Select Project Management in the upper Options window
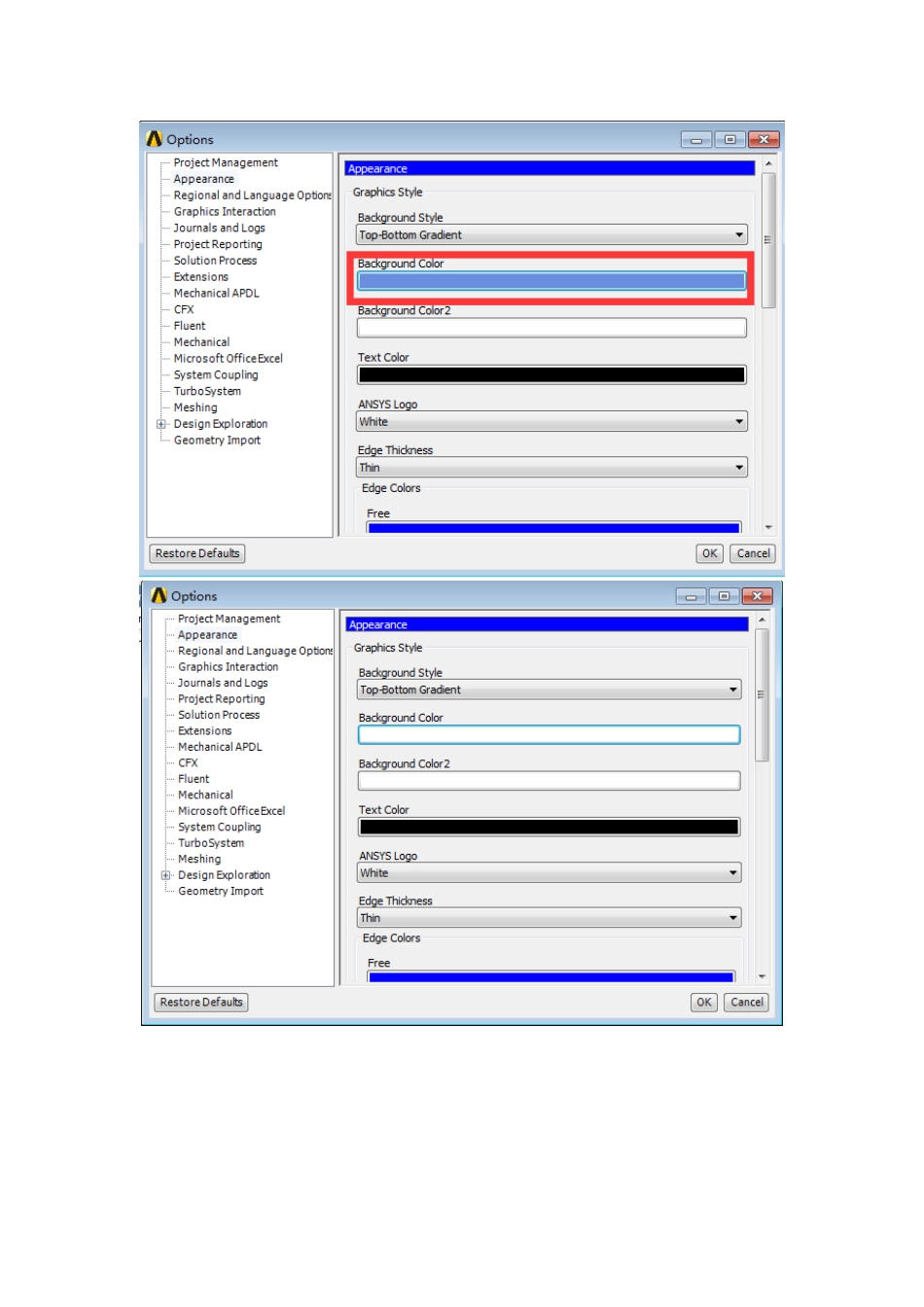The width and height of the screenshot is (924, 1307). click(226, 162)
